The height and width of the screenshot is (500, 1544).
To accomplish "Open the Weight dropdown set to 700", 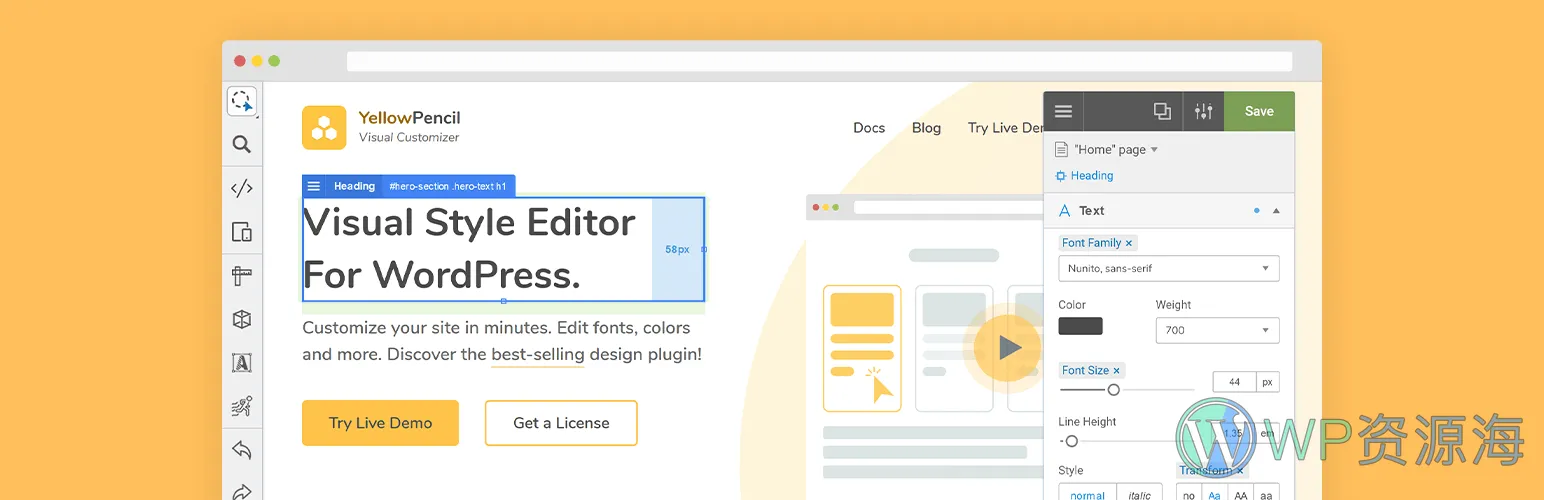I will tap(1216, 330).
